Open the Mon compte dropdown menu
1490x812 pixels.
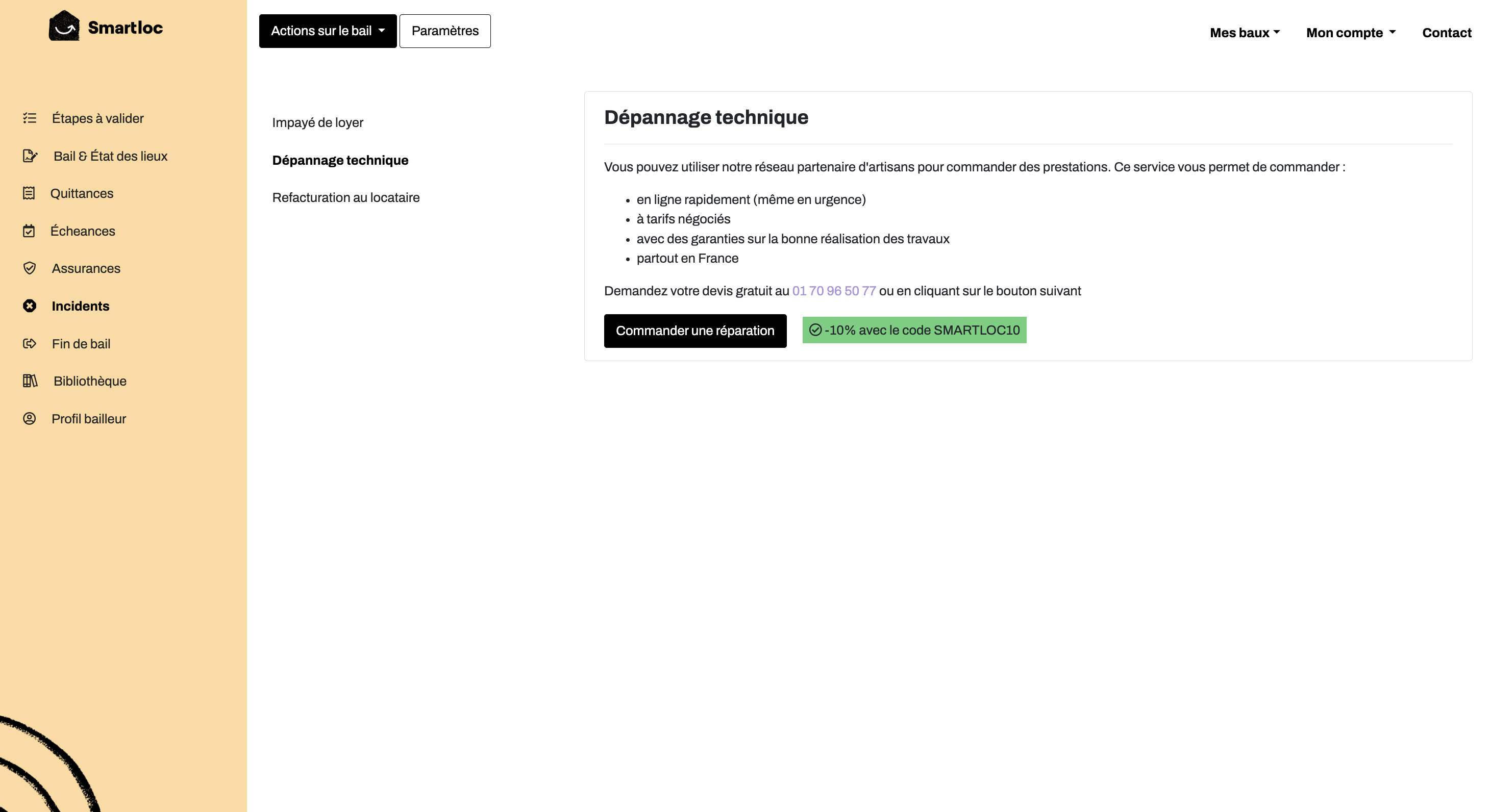tap(1351, 33)
